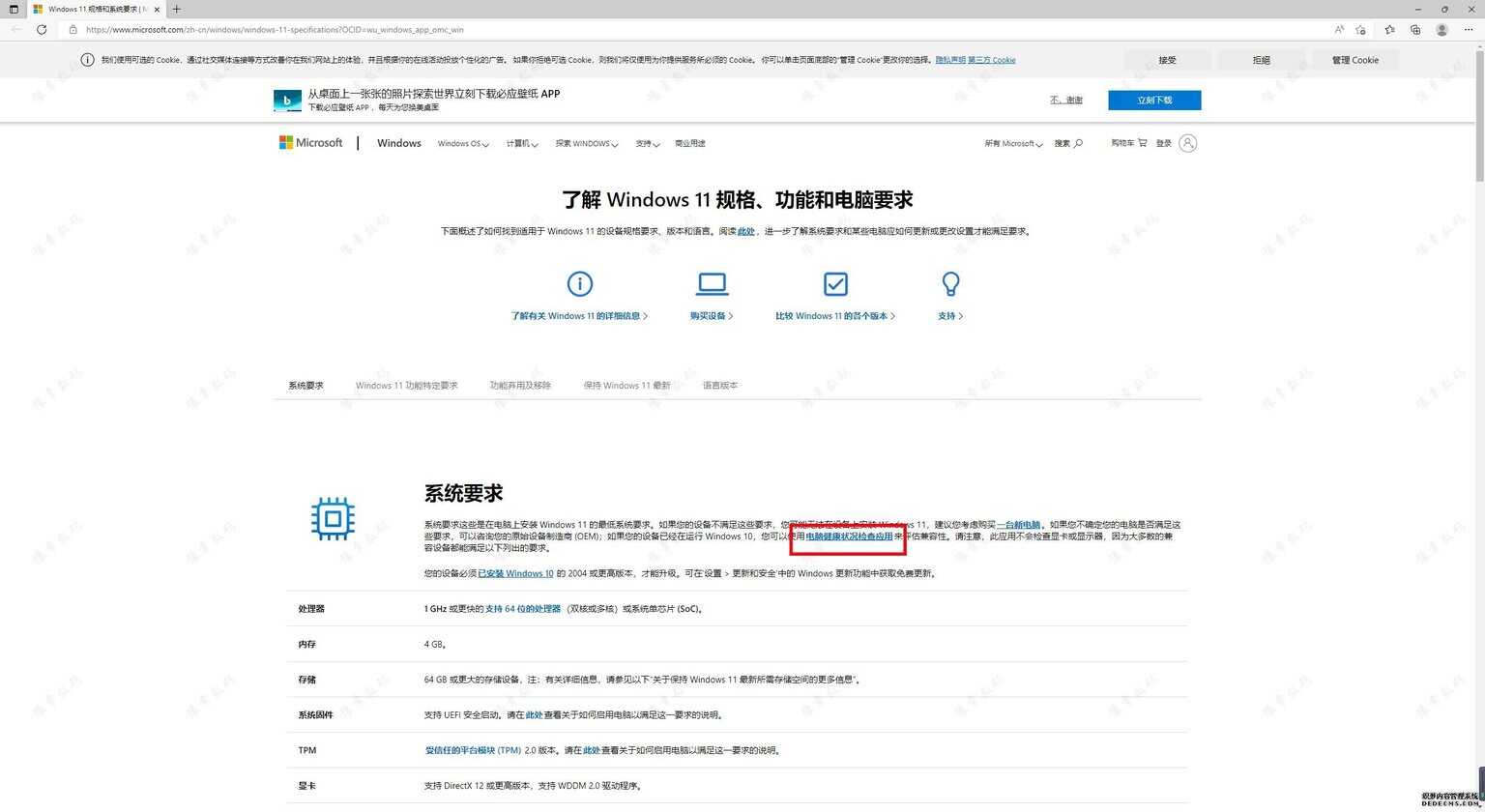
Task: Click the 管理 Cookie button
Action: [1355, 60]
